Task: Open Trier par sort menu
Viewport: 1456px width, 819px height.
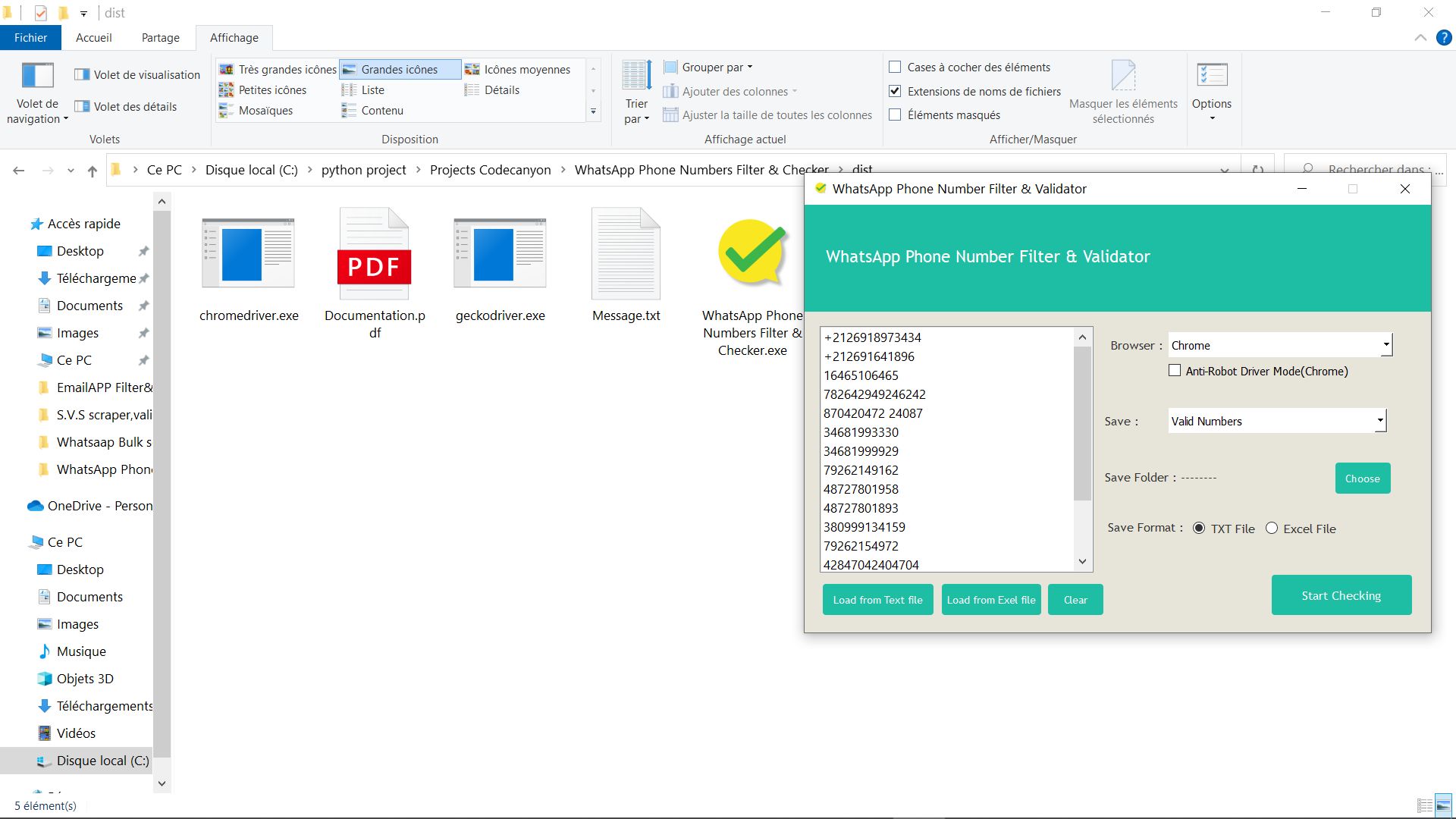Action: [x=636, y=93]
